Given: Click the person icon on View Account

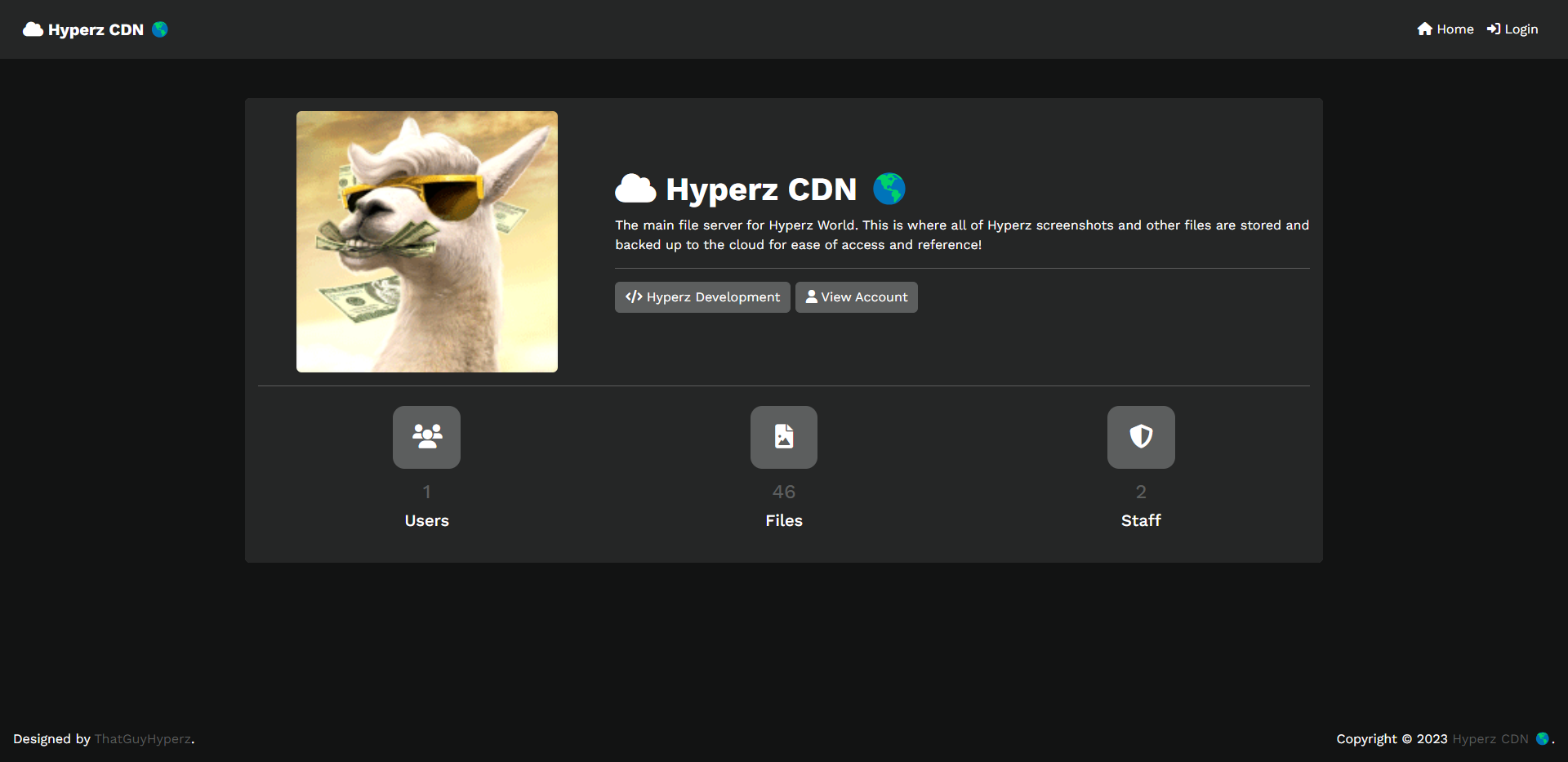Looking at the screenshot, I should [812, 296].
